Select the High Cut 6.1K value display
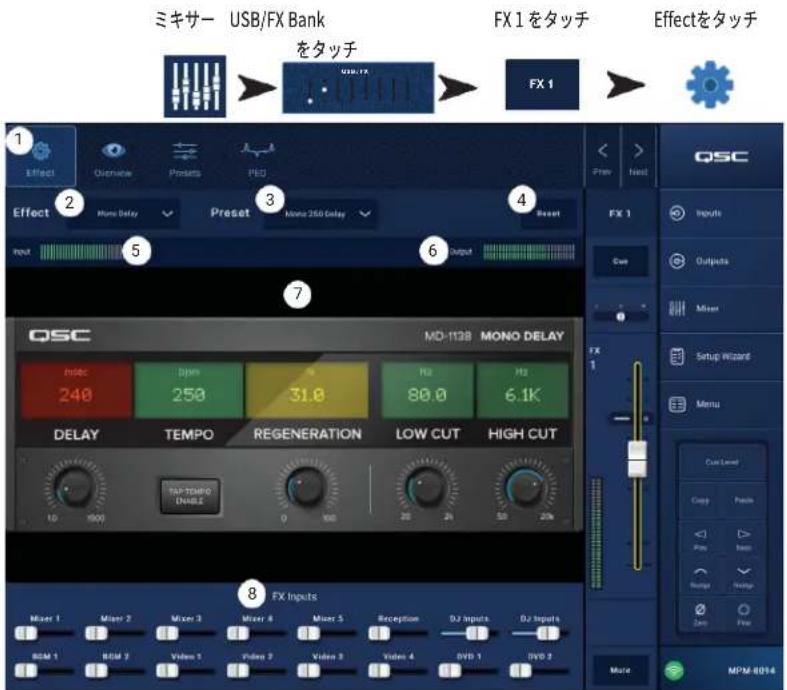The width and height of the screenshot is (787, 690). pos(522,389)
